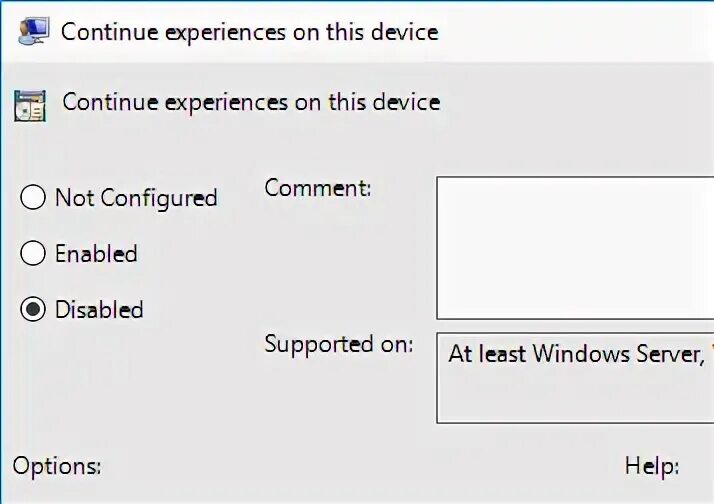Click the Enabled option label text
The width and height of the screenshot is (714, 504).
pyautogui.click(x=96, y=254)
